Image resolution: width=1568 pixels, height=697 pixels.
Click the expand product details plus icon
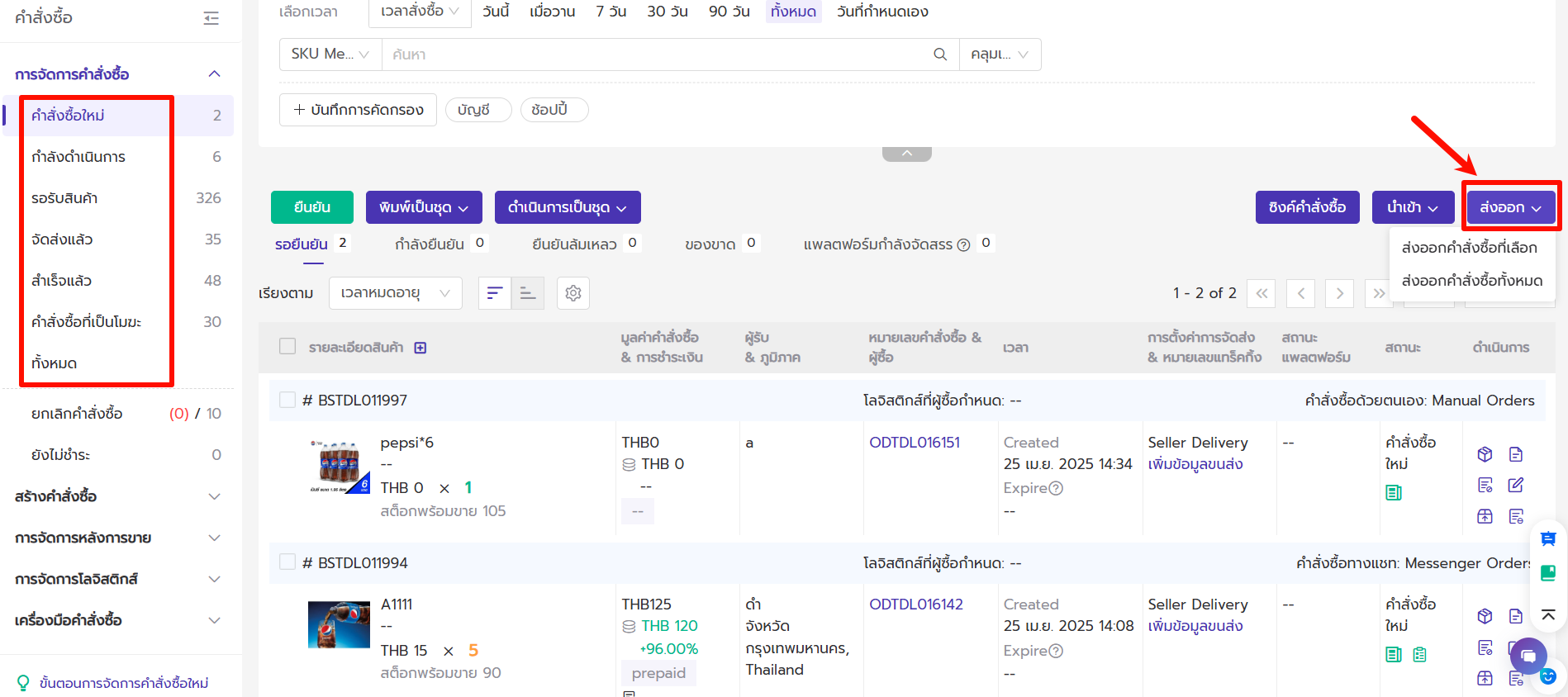point(421,348)
